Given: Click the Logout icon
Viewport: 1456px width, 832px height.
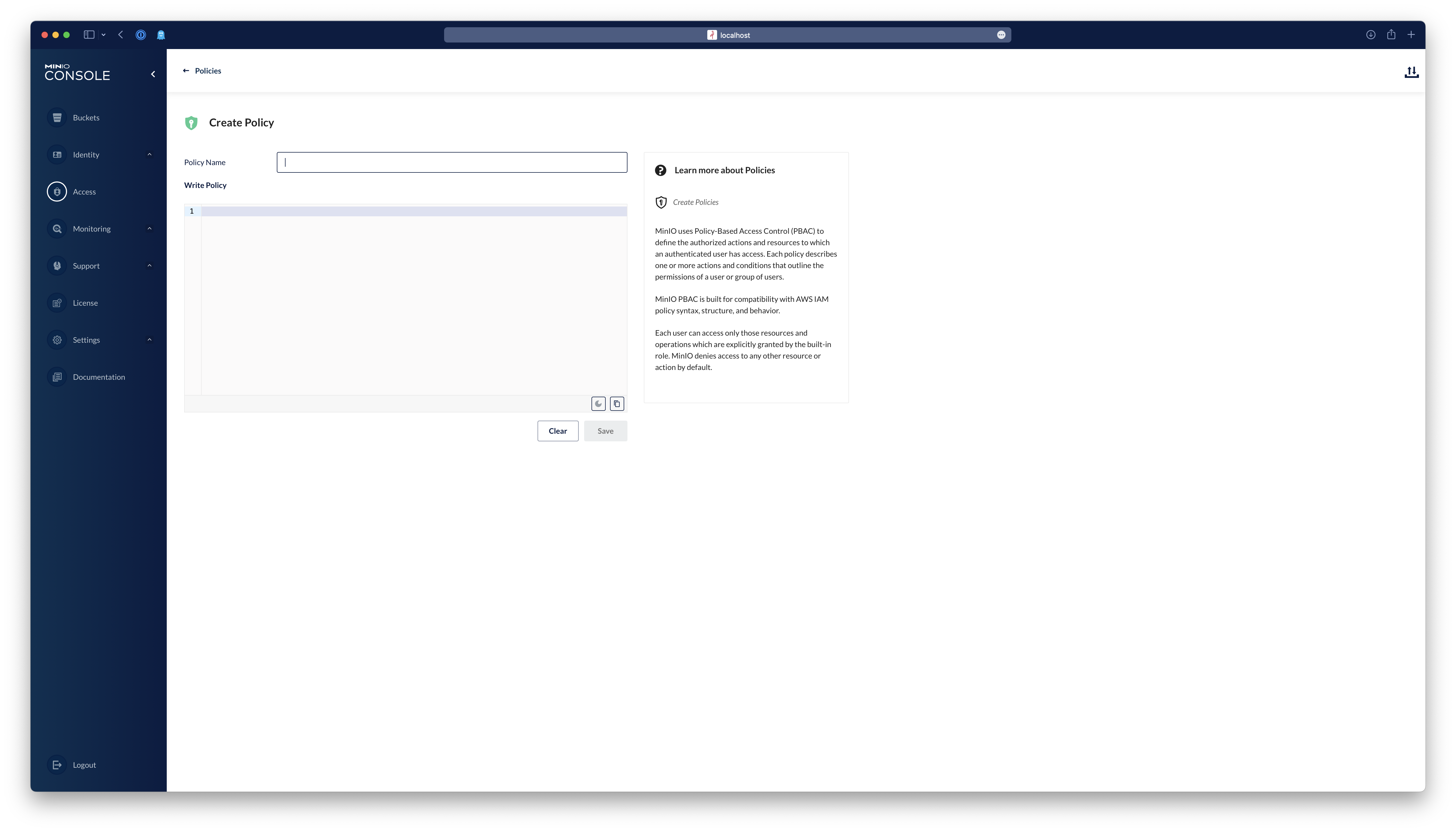Looking at the screenshot, I should pos(57,764).
